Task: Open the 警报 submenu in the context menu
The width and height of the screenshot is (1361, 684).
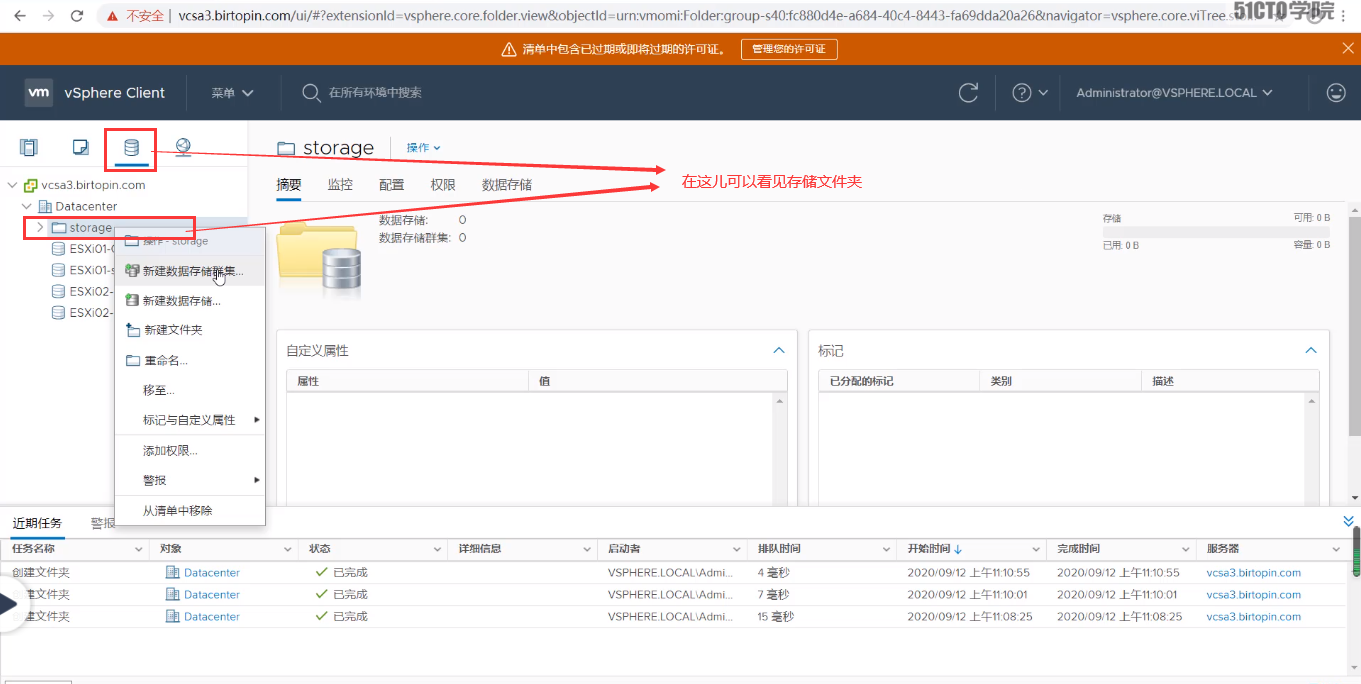Action: click(190, 481)
